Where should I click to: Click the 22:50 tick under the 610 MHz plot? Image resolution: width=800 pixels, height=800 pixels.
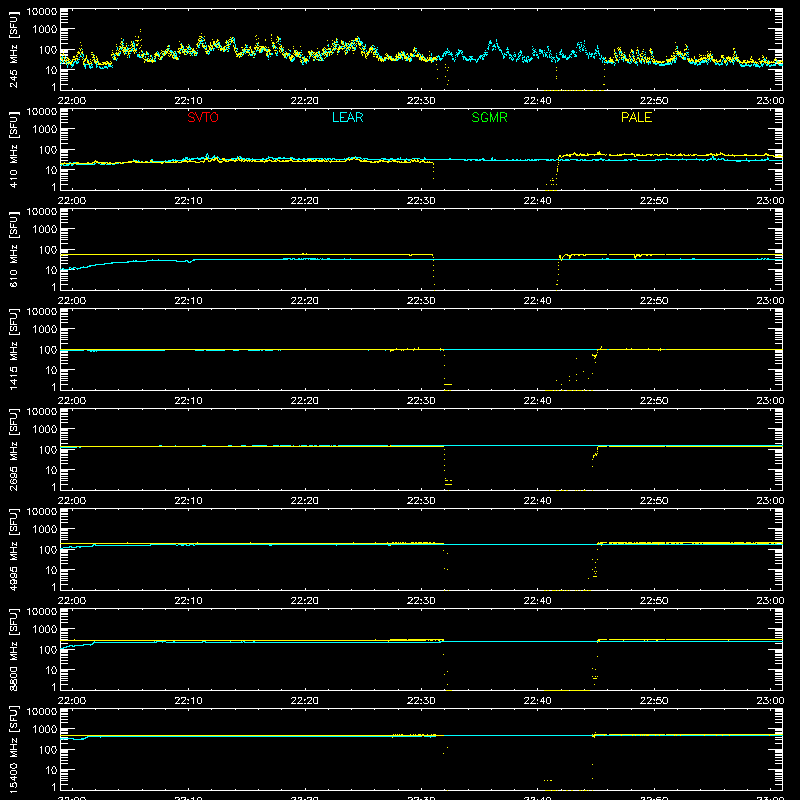(654, 301)
